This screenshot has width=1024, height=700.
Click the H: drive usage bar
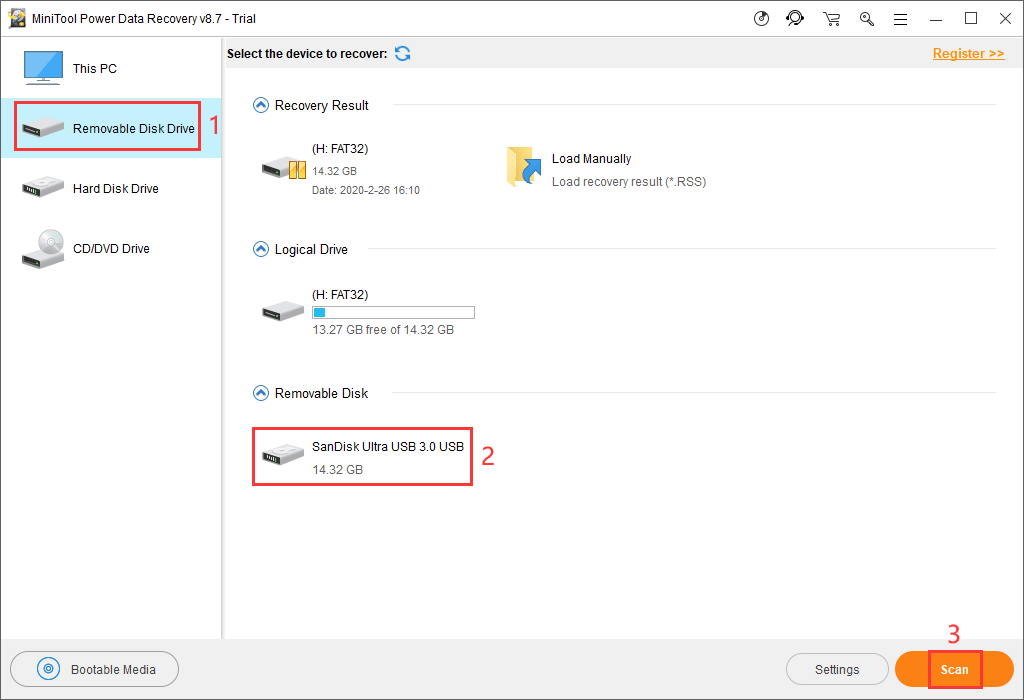[x=393, y=312]
